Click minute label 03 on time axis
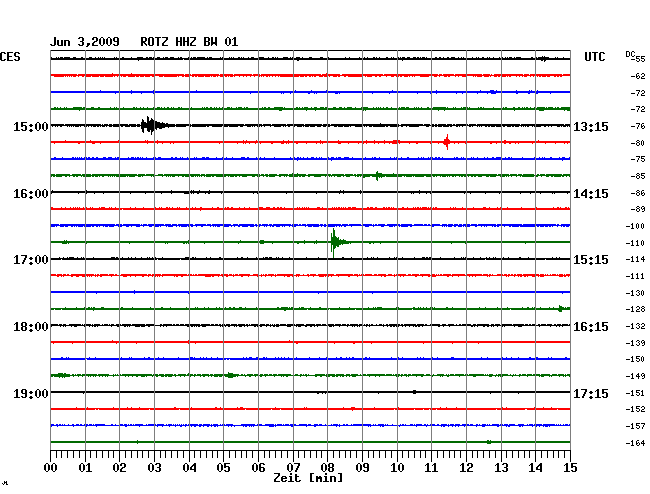The width and height of the screenshot is (650, 494). point(154,468)
